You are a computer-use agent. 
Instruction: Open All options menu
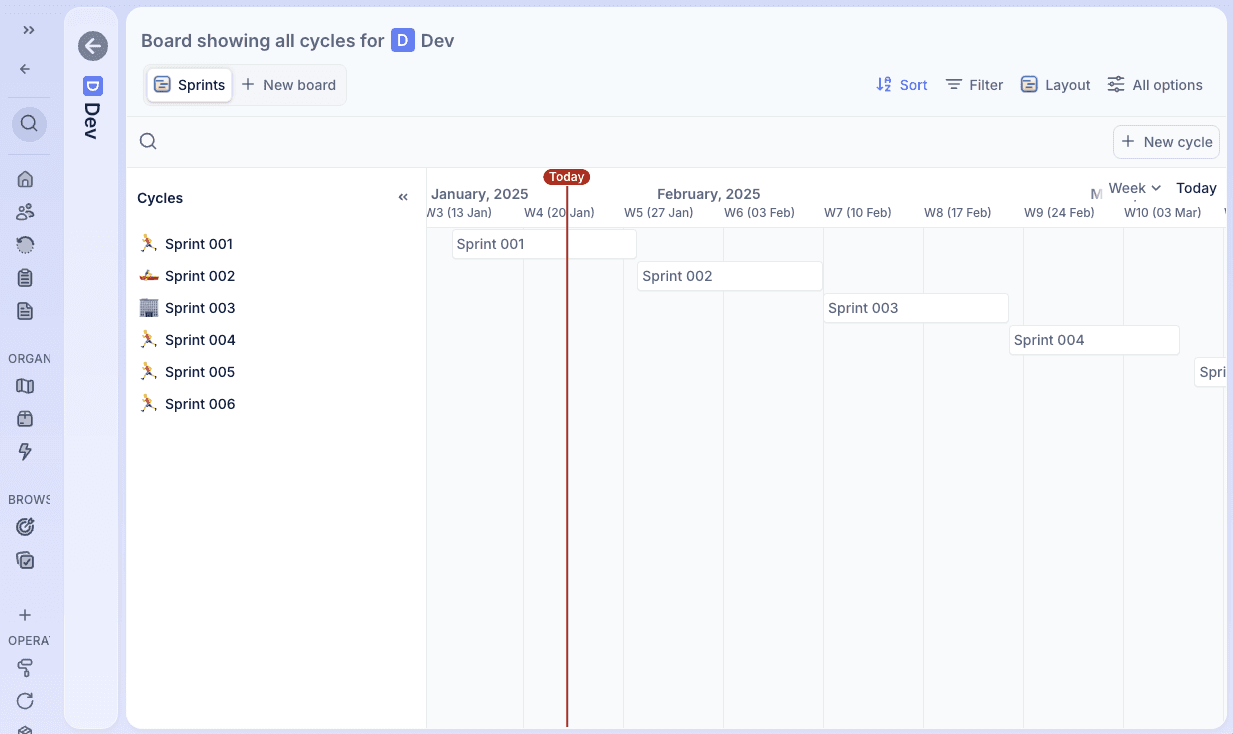pyautogui.click(x=1155, y=85)
